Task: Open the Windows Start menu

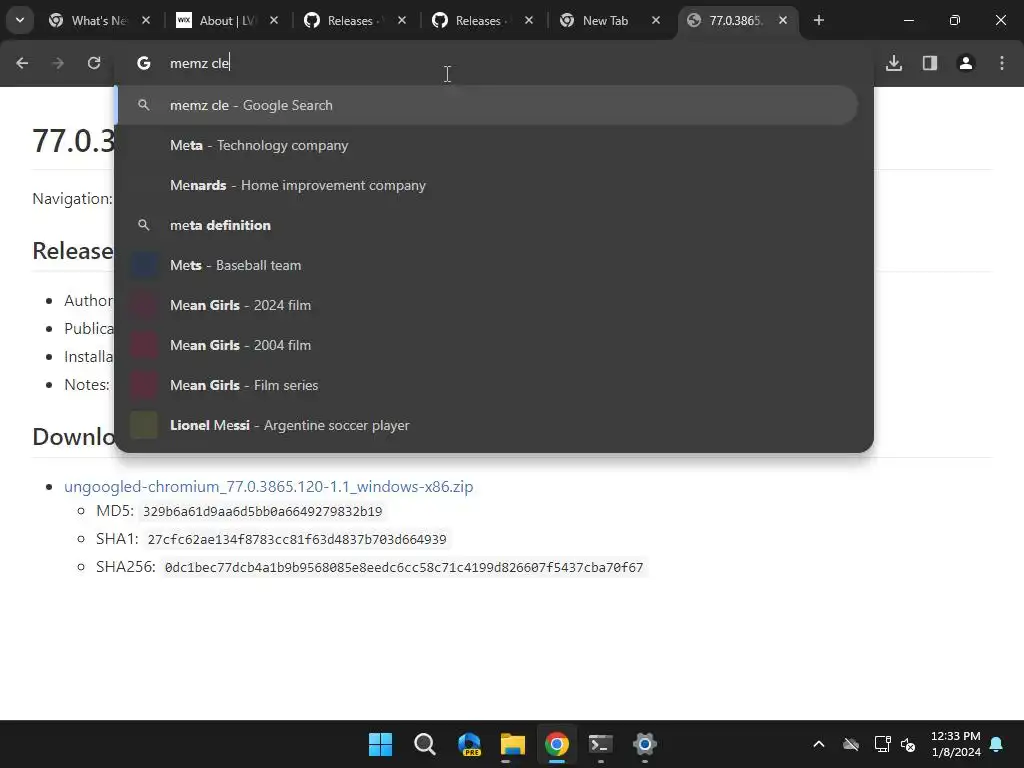Action: (381, 744)
